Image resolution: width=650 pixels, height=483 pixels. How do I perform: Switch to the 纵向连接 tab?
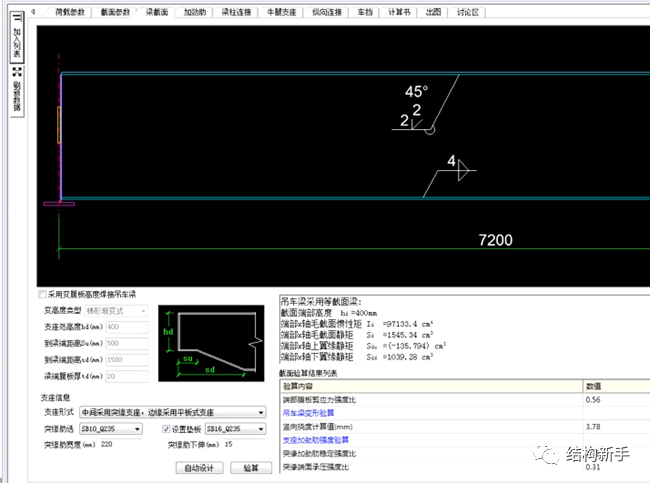327,12
